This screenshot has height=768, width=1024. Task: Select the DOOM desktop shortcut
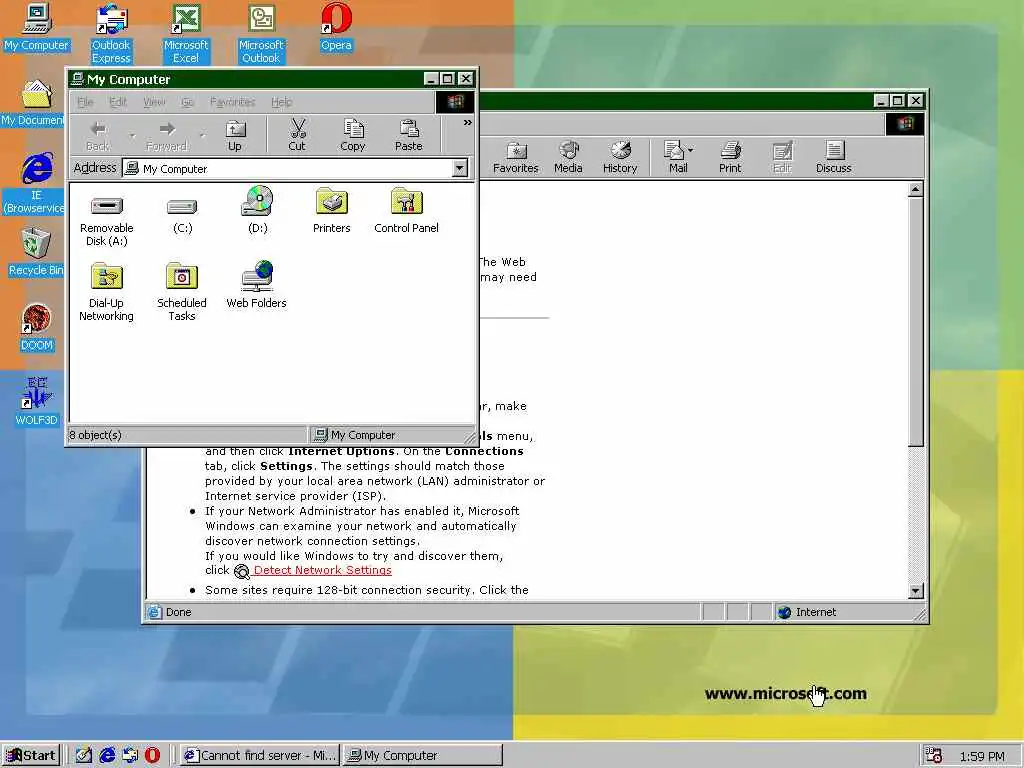(x=37, y=328)
